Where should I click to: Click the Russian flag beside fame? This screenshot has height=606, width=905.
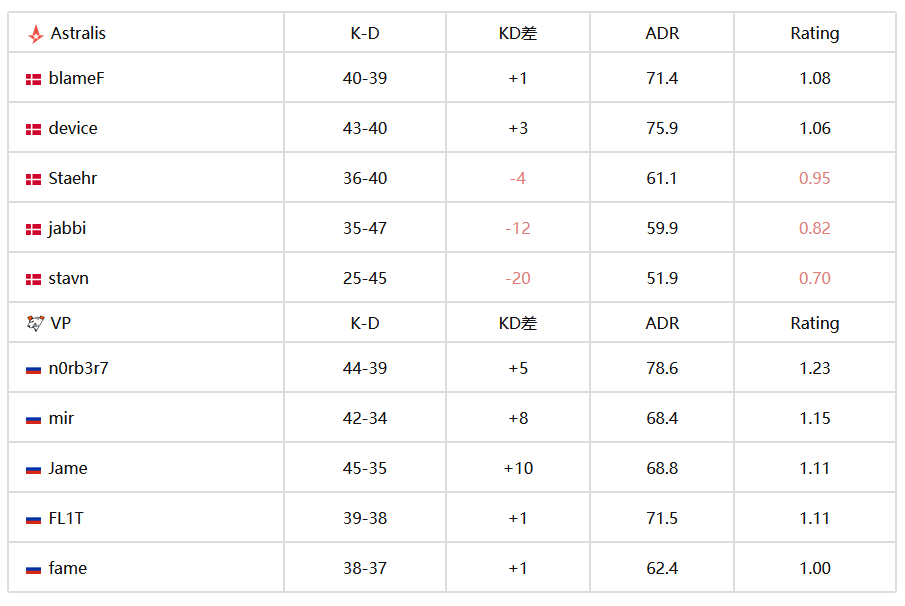click(x=33, y=570)
